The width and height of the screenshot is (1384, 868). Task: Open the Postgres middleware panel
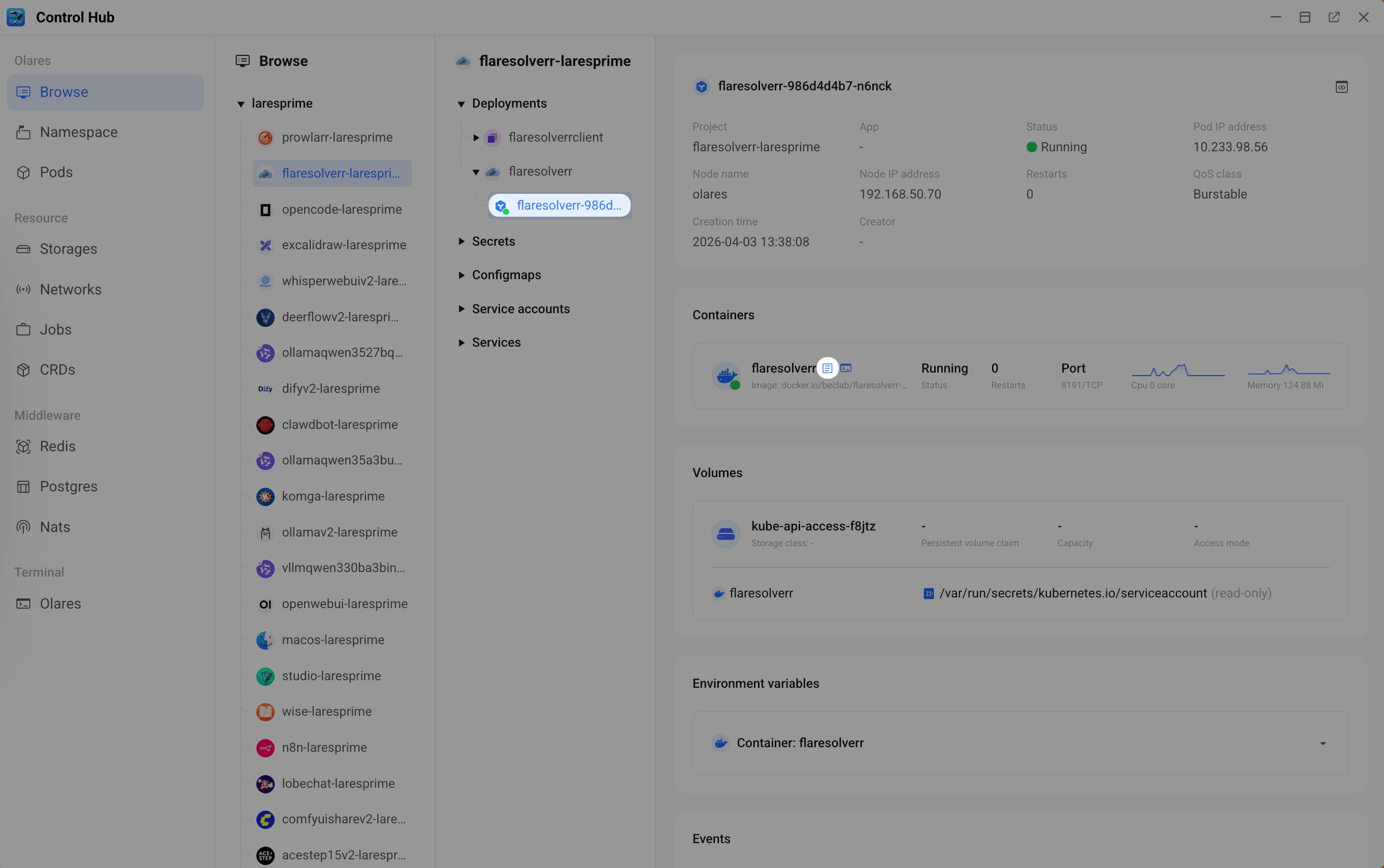point(69,486)
